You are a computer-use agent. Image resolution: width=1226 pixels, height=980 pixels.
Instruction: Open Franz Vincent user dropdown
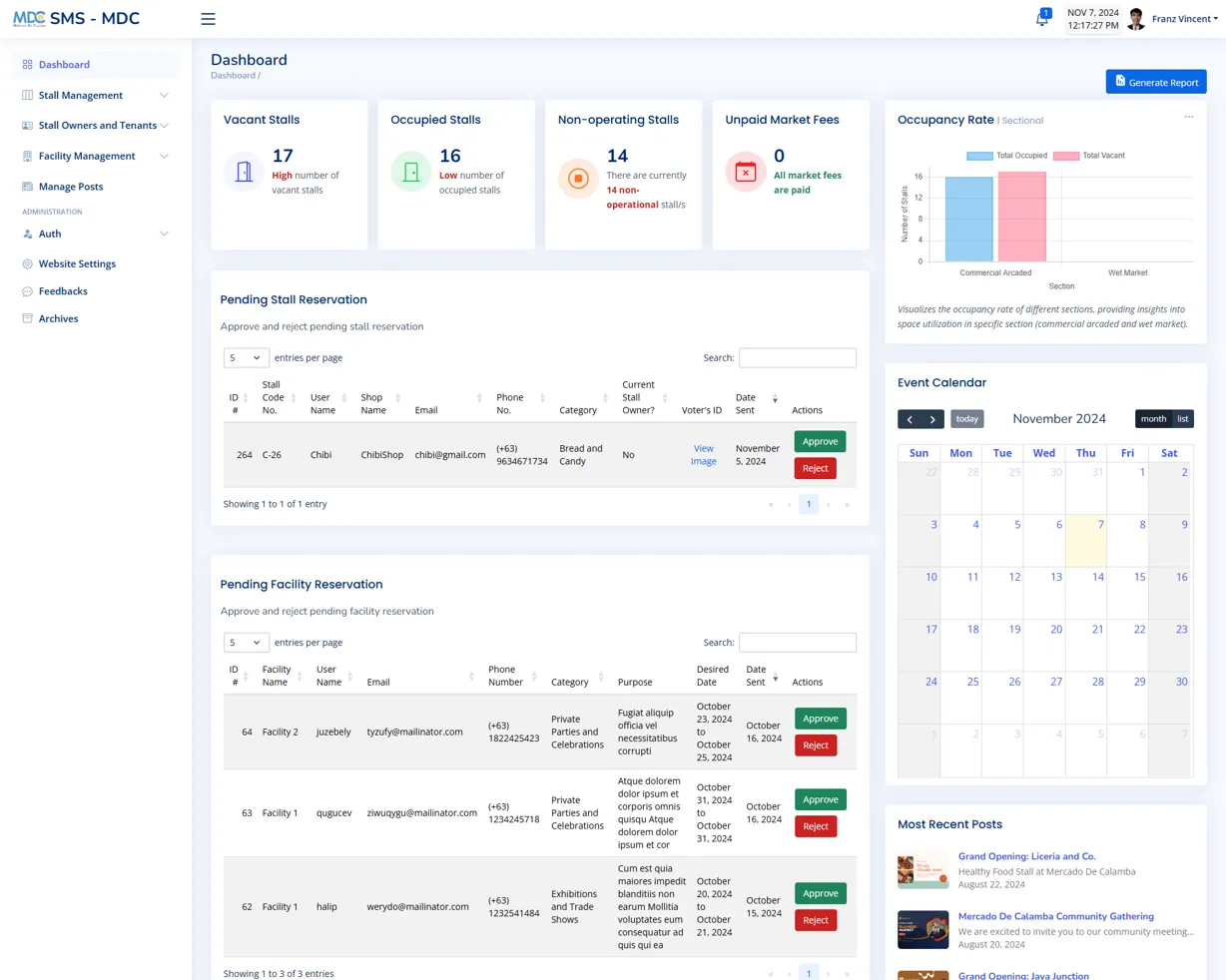pos(1184,19)
